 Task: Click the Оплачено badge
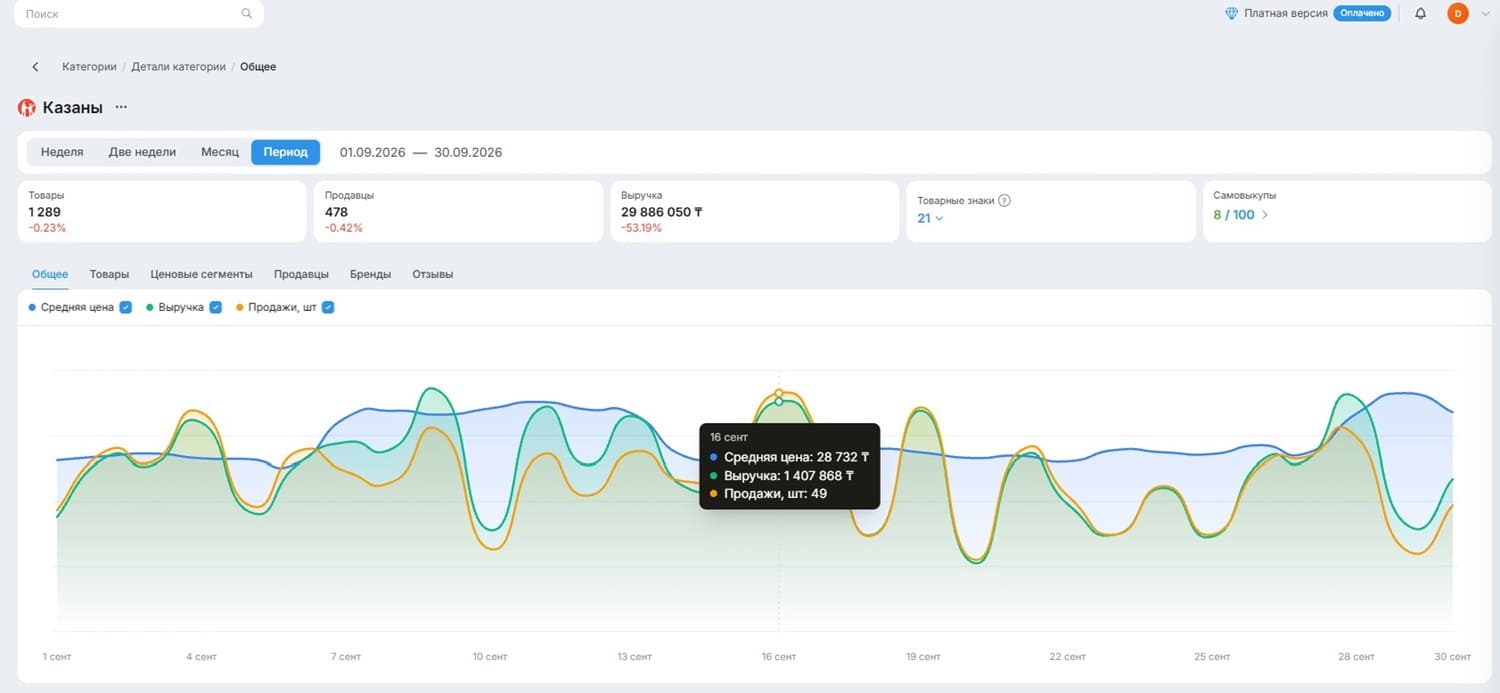point(1362,14)
